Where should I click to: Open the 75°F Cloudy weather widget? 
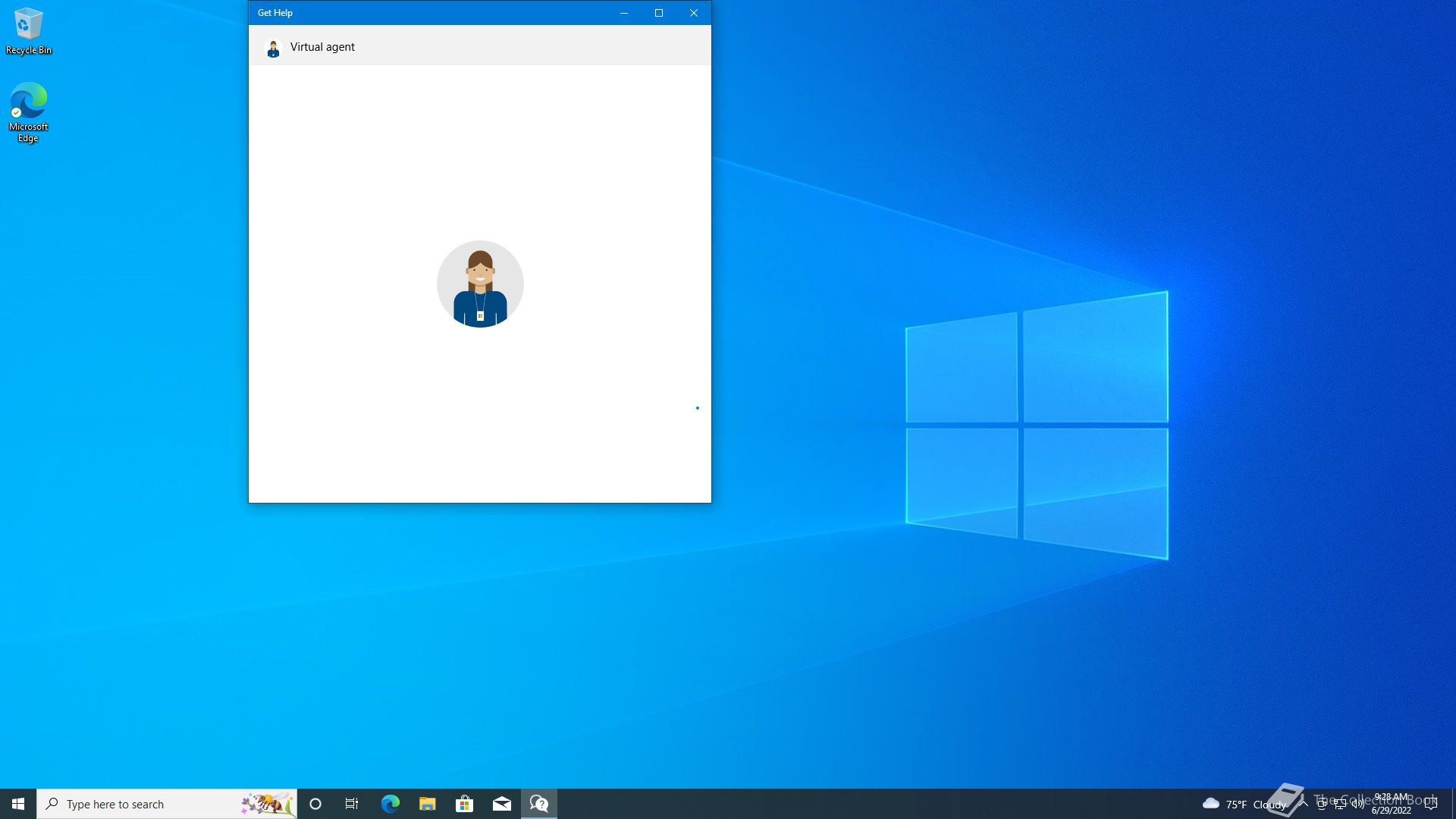click(1244, 804)
